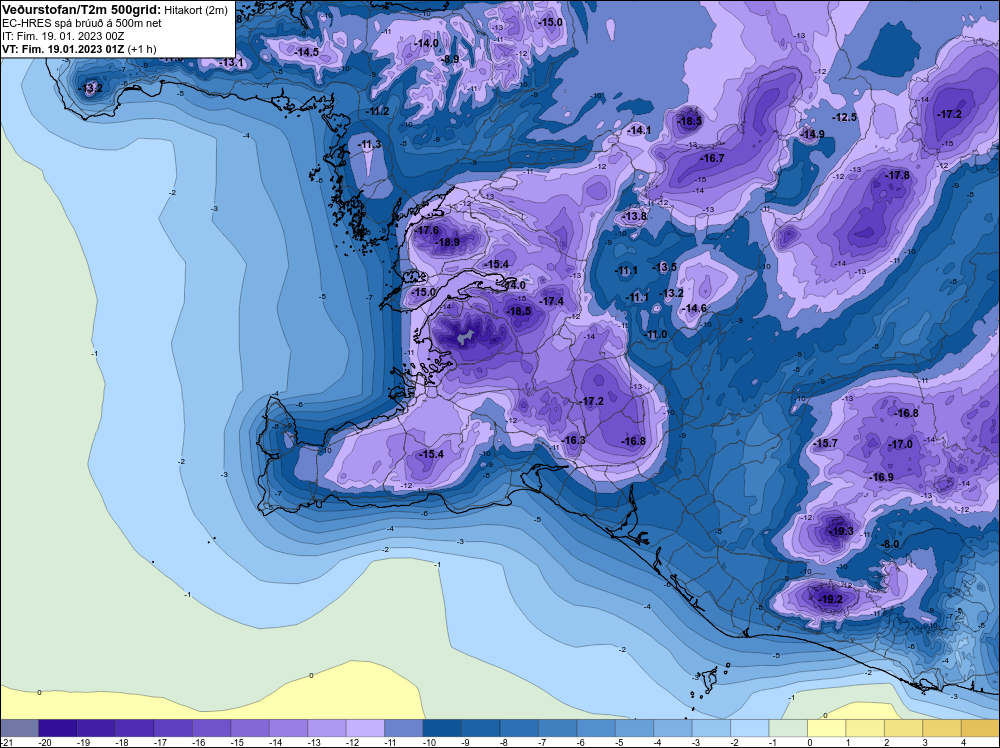The image size is (1000, 748).
Task: Choose the pale green legend swatch labeled -1
Action: pos(788,728)
